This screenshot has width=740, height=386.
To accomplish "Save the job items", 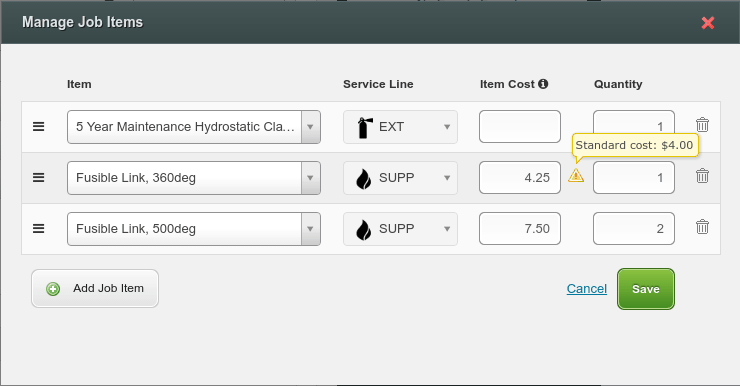I will [646, 289].
